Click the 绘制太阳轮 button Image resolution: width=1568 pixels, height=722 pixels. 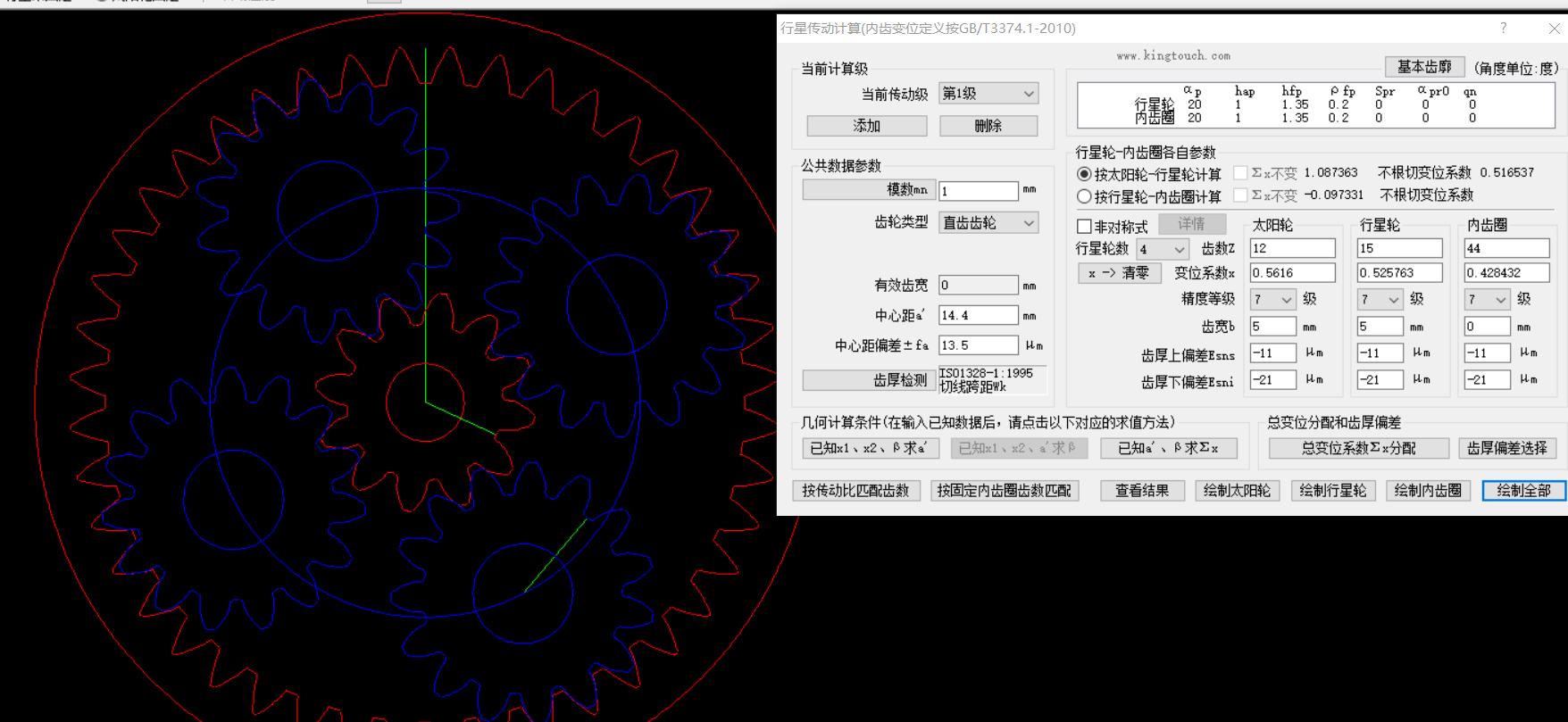pyautogui.click(x=1238, y=490)
